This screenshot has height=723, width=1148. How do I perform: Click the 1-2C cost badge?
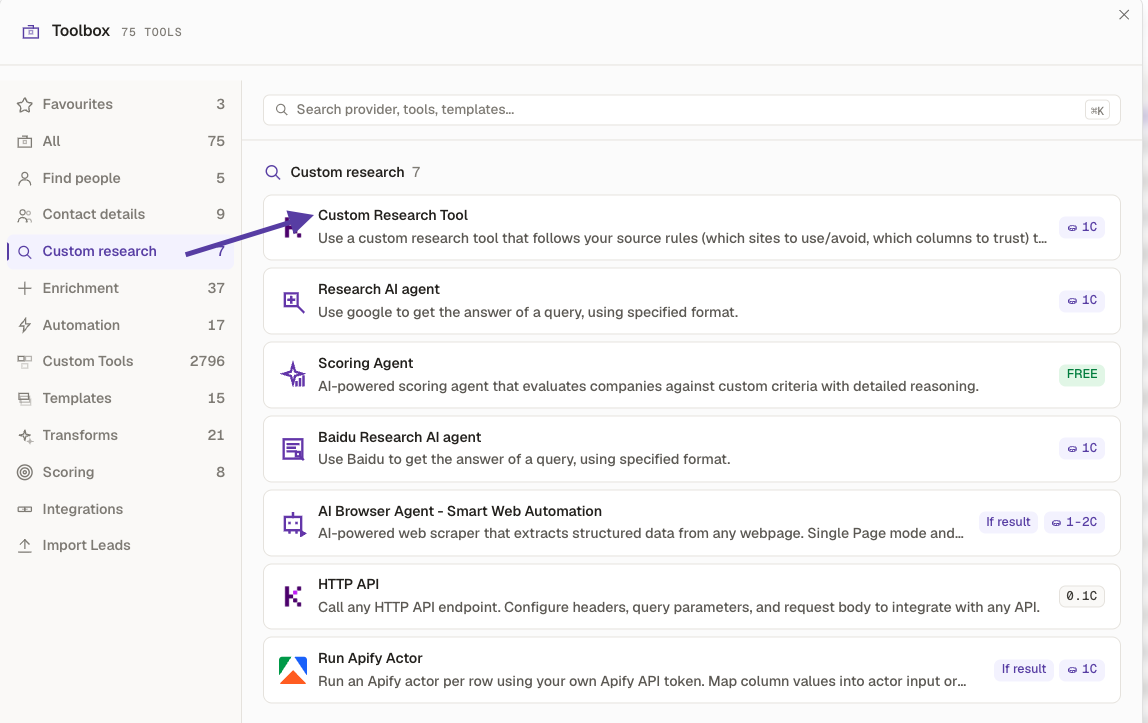[x=1074, y=522]
